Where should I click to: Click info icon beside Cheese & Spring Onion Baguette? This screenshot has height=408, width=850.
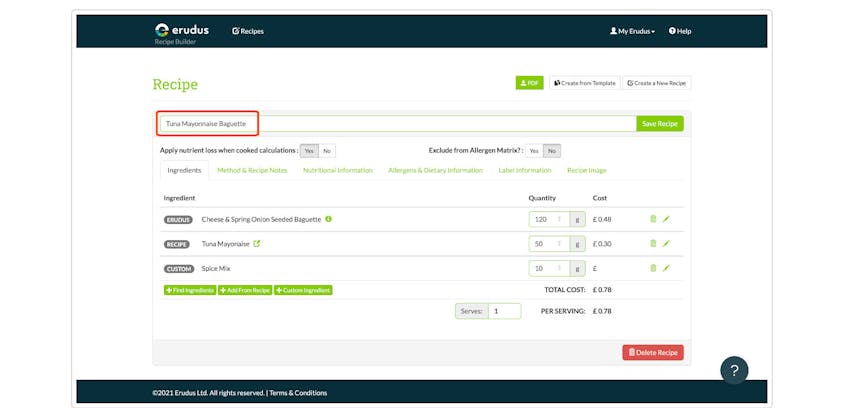tap(329, 219)
